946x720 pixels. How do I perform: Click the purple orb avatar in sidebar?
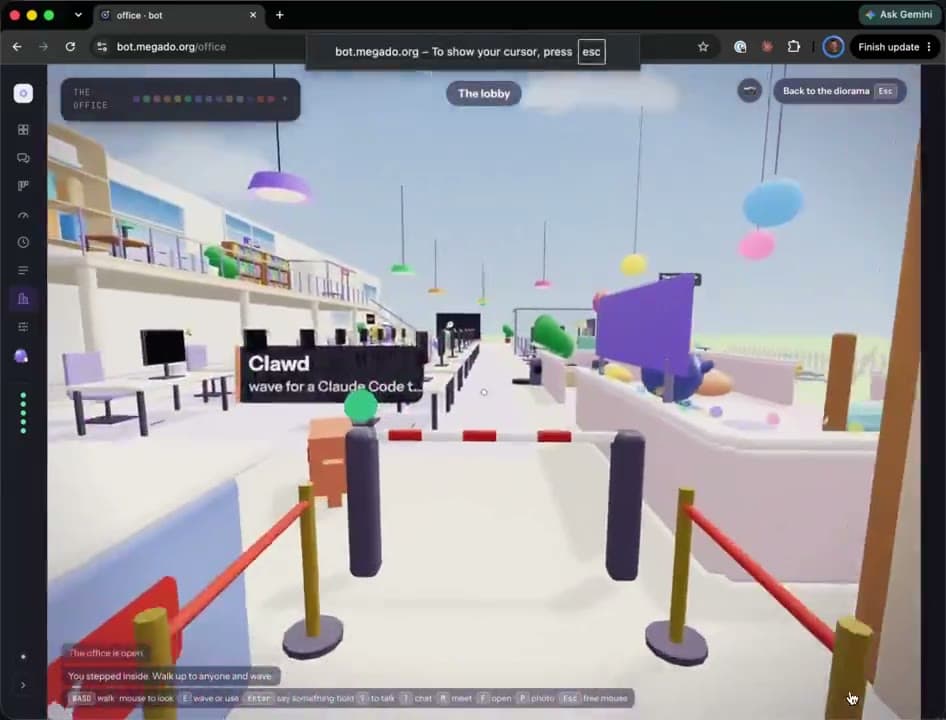(21, 356)
